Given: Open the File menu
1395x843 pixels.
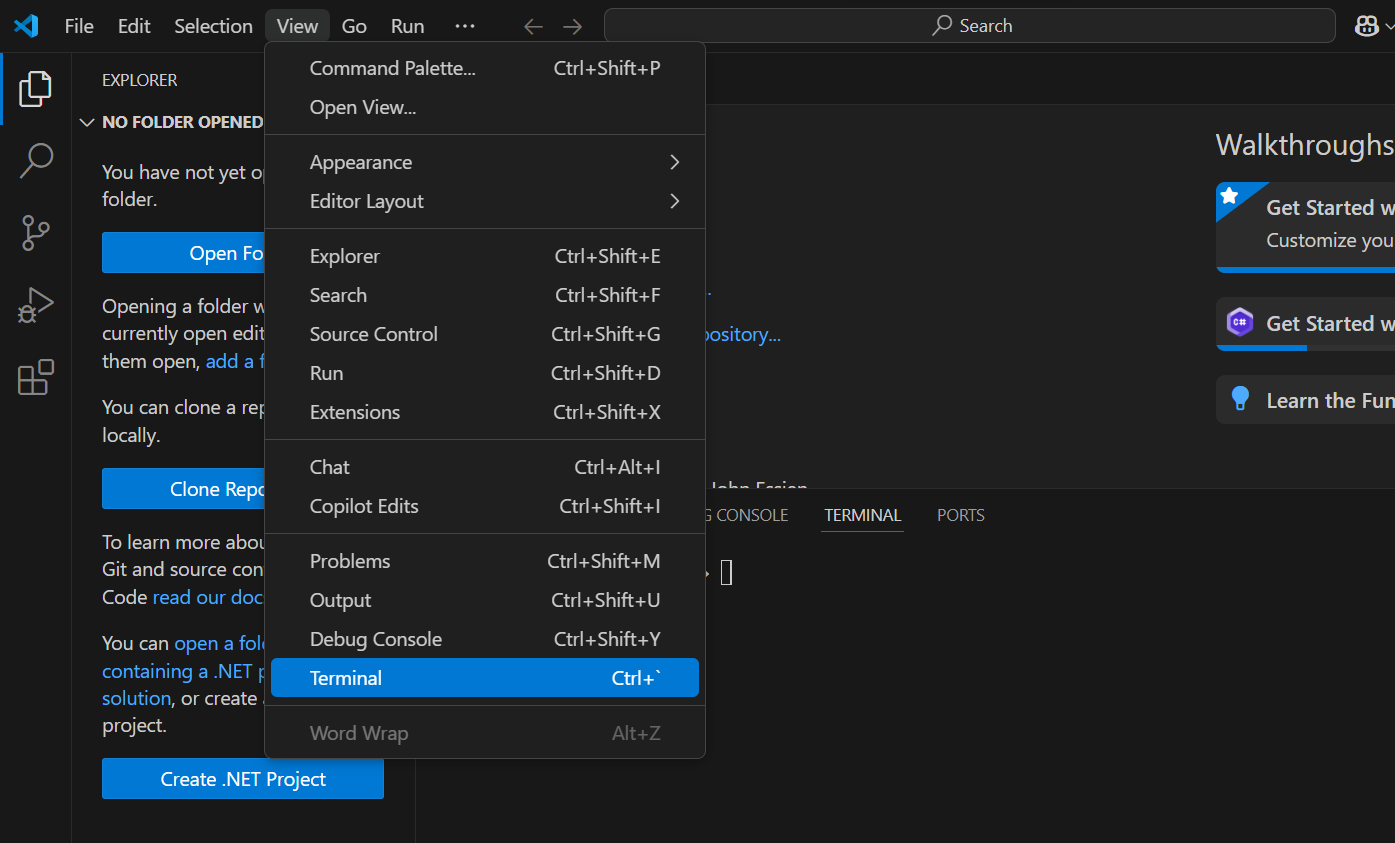Looking at the screenshot, I should [79, 26].
